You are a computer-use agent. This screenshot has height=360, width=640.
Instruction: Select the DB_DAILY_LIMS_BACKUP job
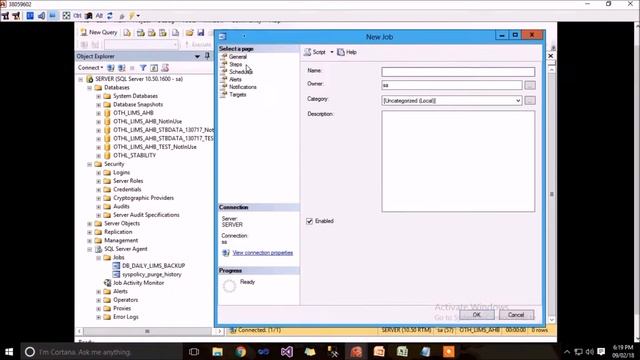[x=153, y=266]
